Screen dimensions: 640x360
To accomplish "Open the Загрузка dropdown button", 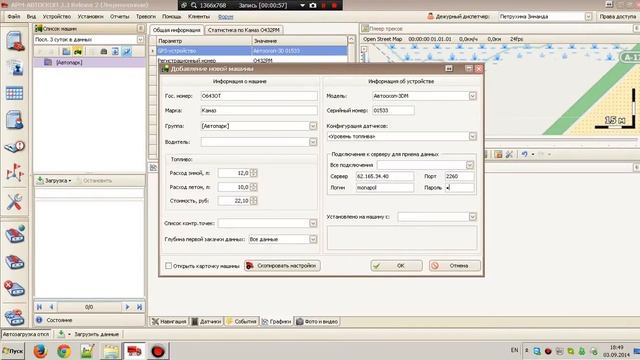I will [x=54, y=180].
